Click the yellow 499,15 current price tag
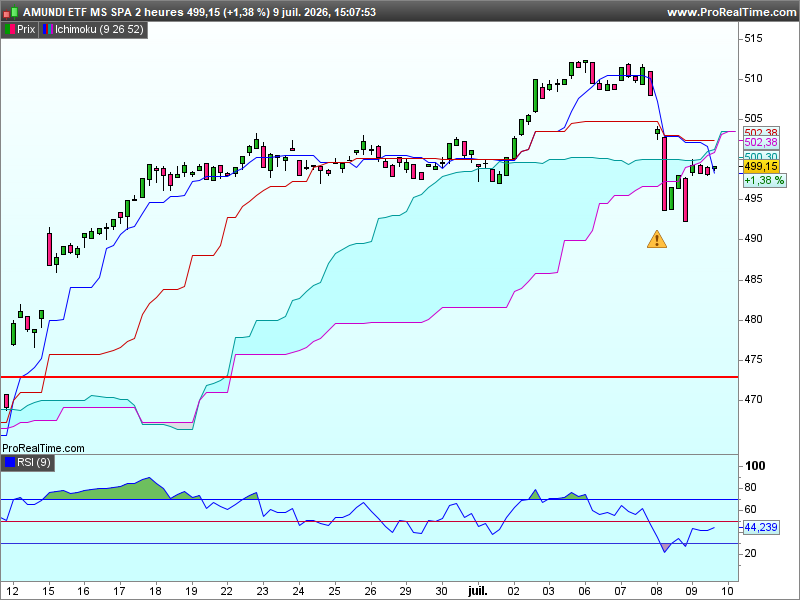 (761, 166)
